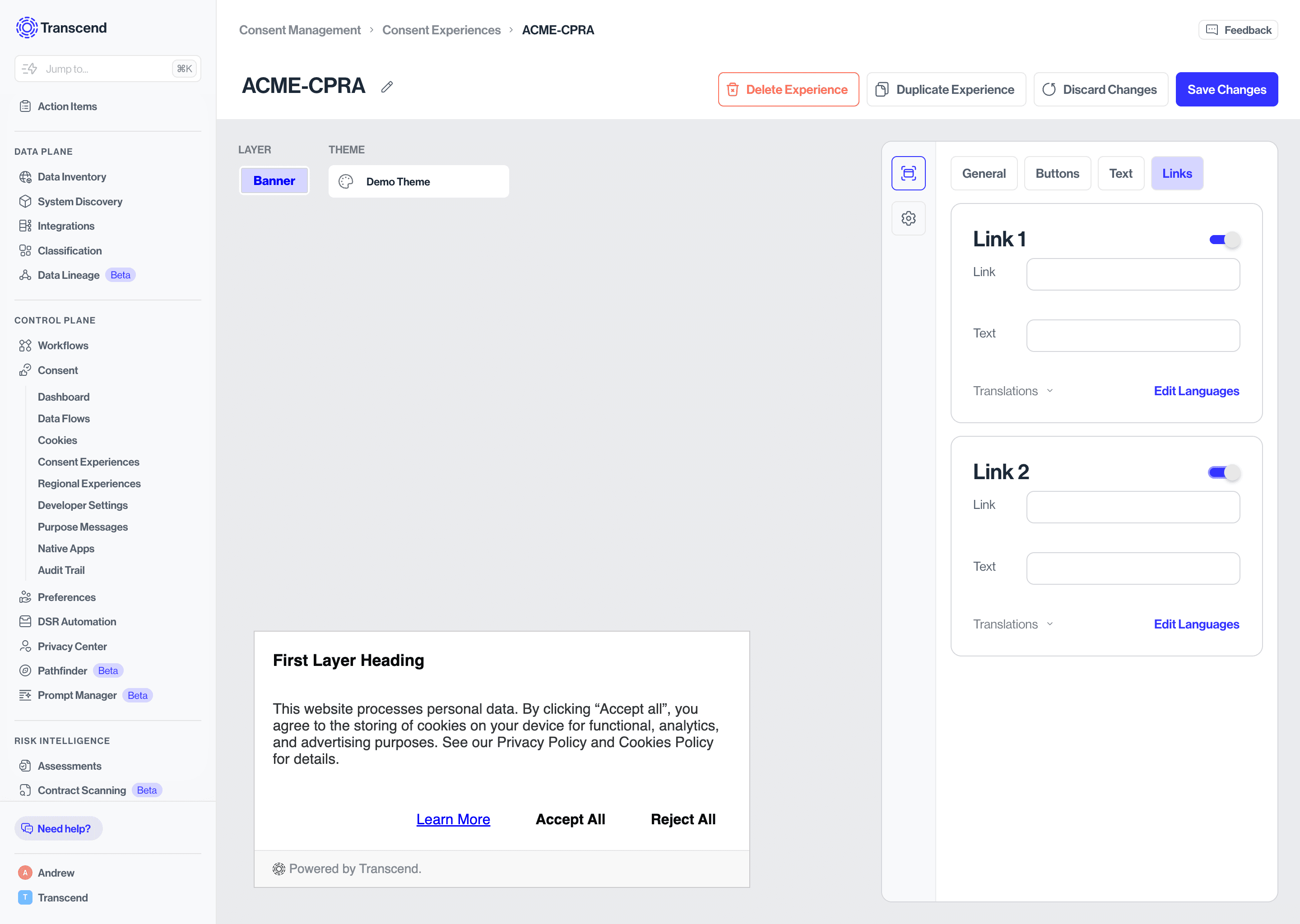Click the Prompt Manager icon
The width and height of the screenshot is (1300, 924).
click(25, 695)
